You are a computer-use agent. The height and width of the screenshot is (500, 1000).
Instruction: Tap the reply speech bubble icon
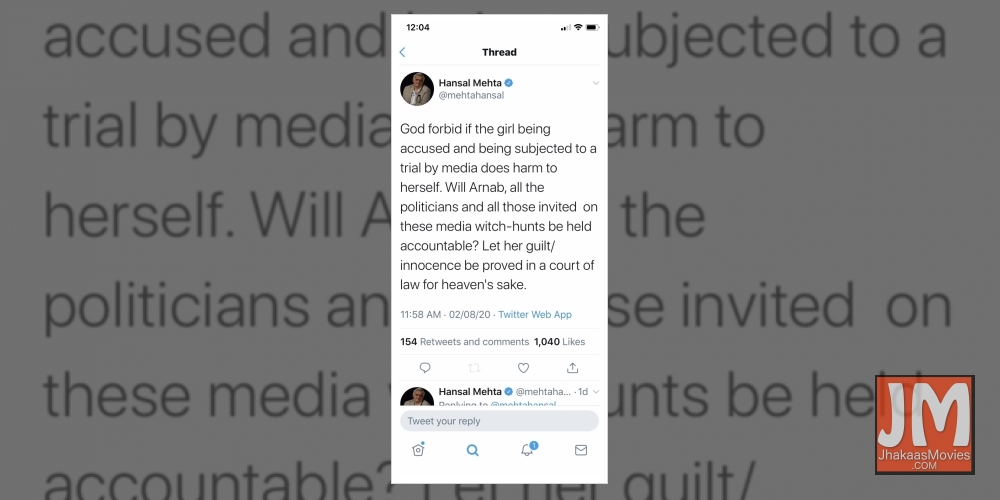click(425, 368)
